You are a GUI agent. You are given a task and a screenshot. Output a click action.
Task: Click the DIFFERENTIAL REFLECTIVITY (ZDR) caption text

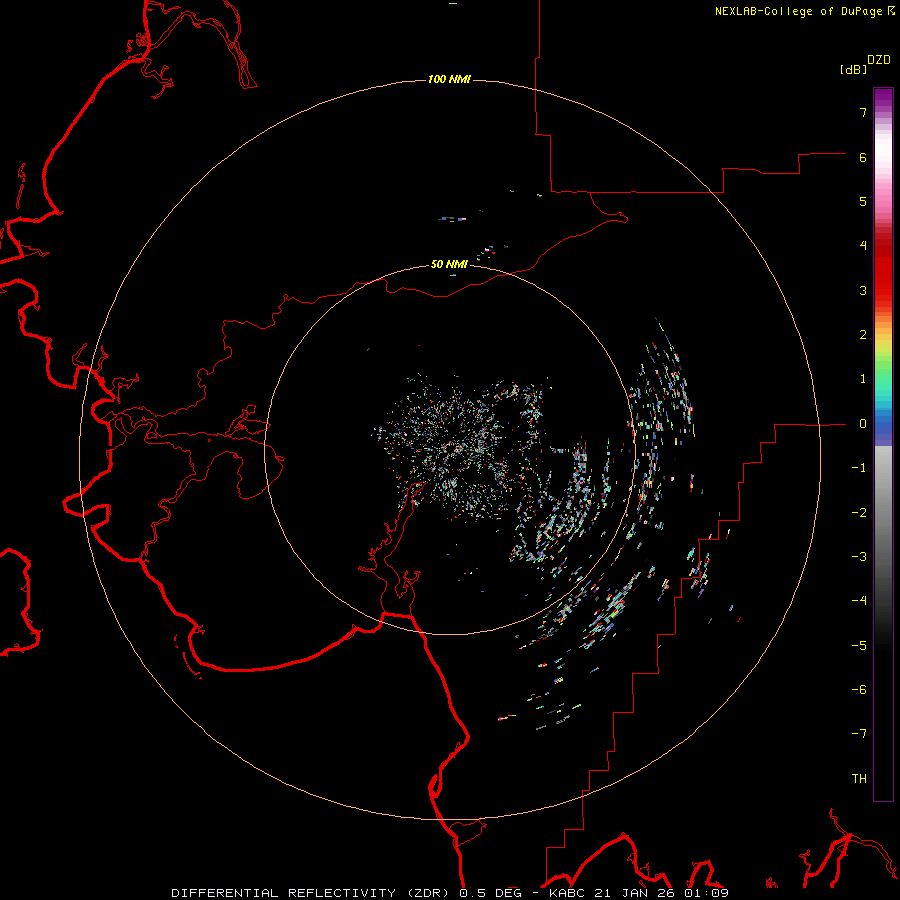tap(312, 893)
